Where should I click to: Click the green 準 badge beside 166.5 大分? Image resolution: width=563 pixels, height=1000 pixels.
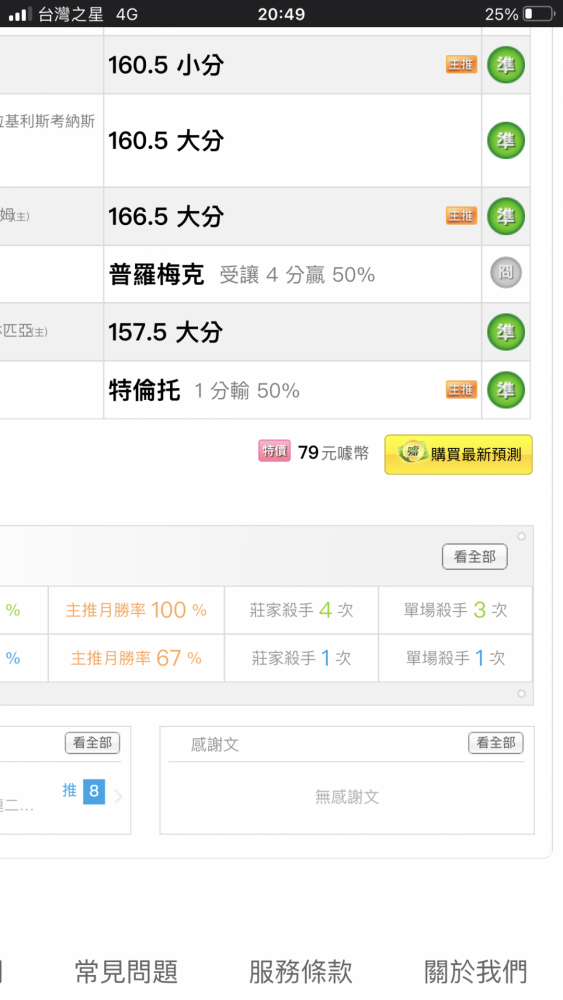[506, 216]
